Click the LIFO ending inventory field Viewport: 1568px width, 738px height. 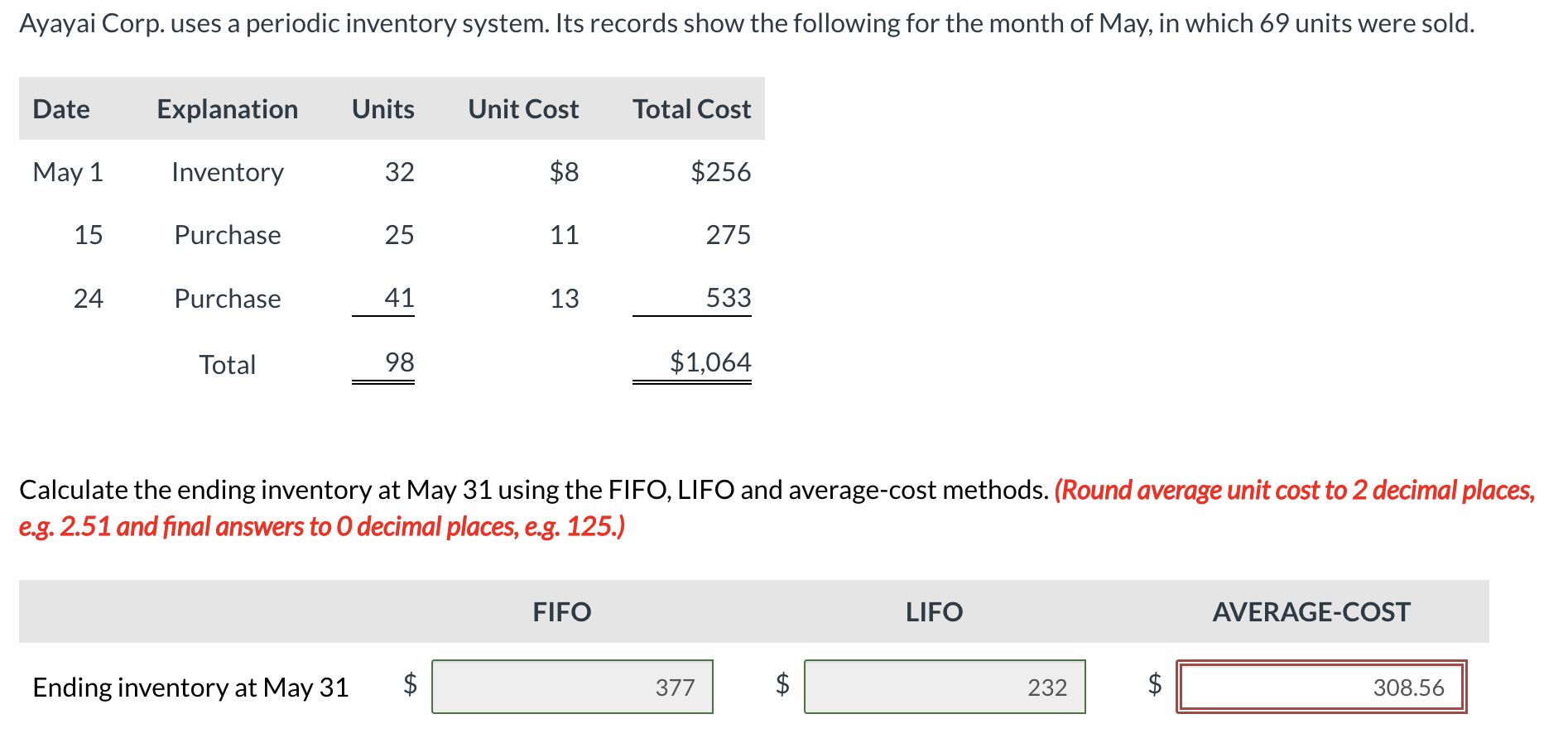tap(945, 687)
